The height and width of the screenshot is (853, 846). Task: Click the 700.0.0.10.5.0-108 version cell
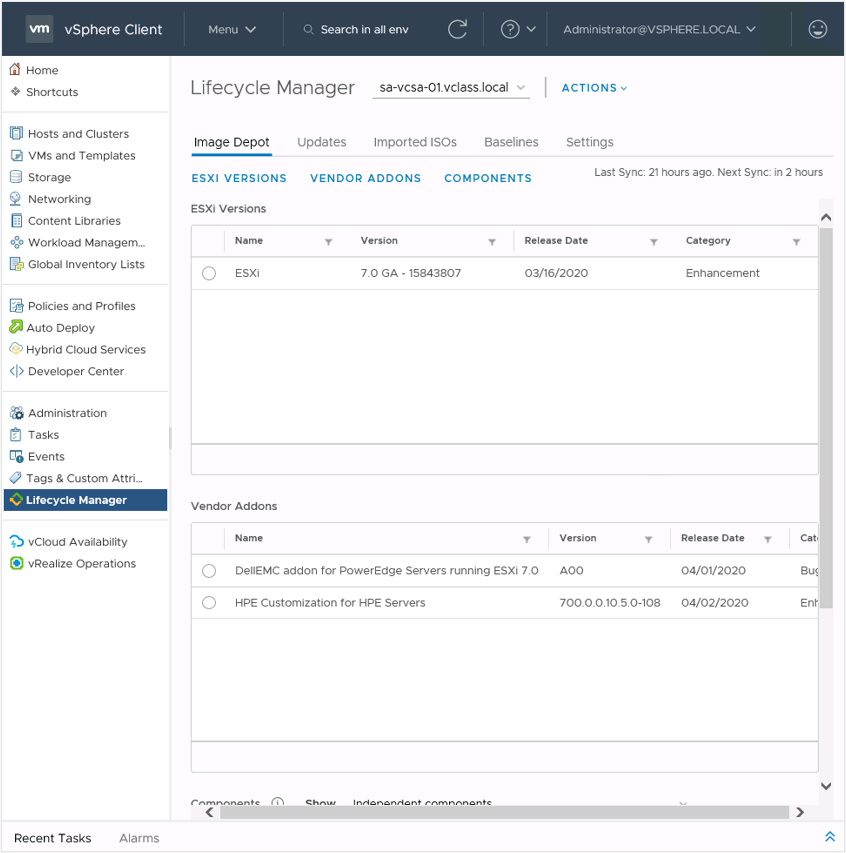[x=610, y=603]
